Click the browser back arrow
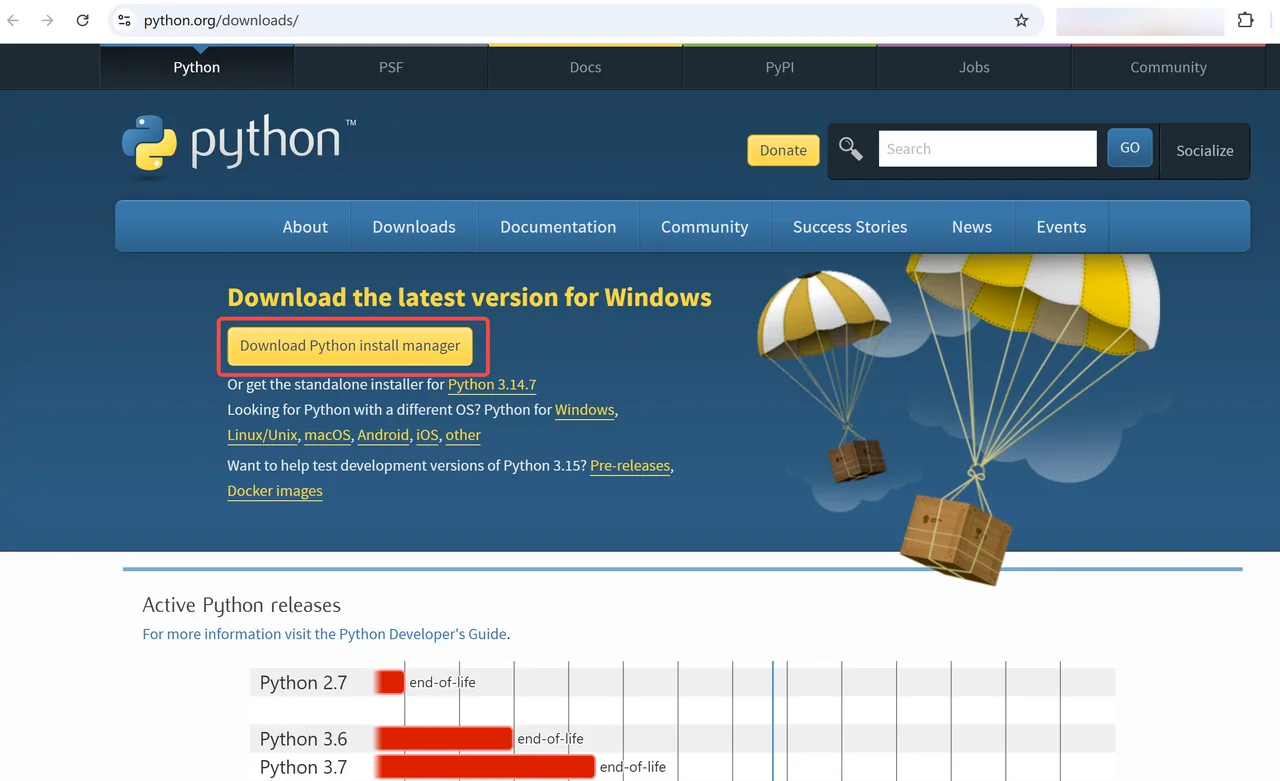1280x781 pixels. pyautogui.click(x=14, y=20)
